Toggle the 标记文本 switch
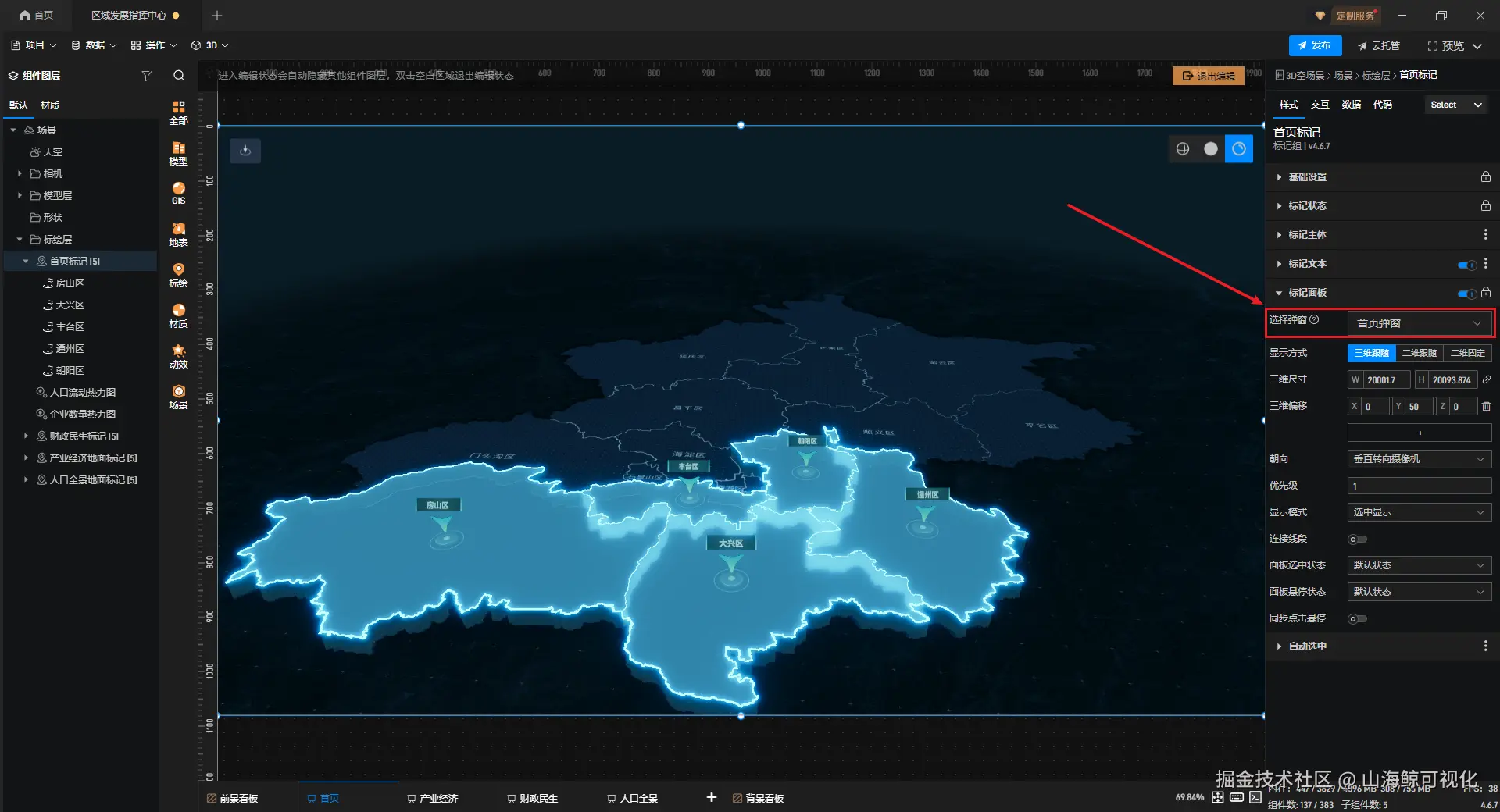The width and height of the screenshot is (1500, 812). pyautogui.click(x=1466, y=265)
